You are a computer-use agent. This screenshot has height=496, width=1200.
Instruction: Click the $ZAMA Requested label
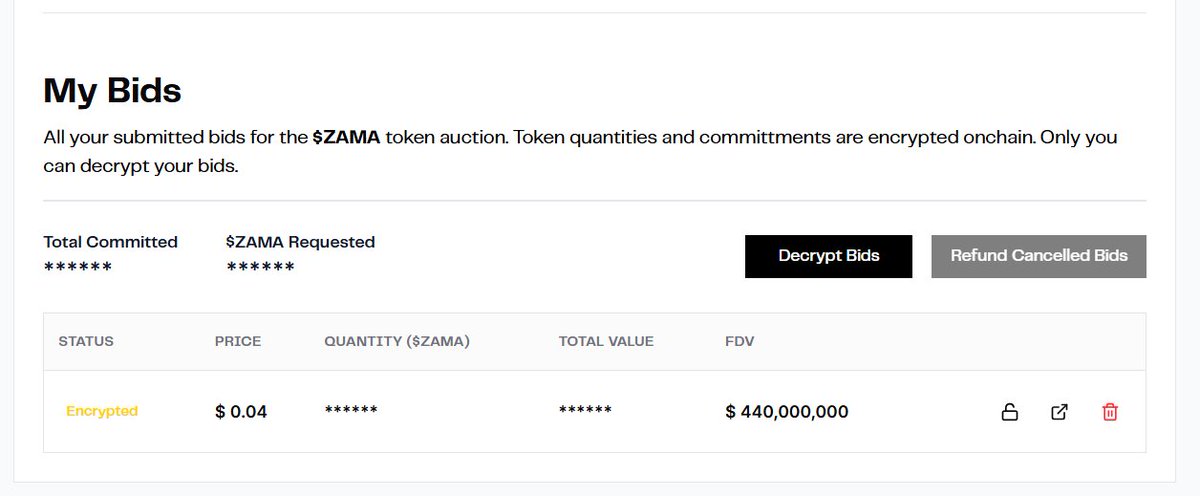tap(301, 242)
